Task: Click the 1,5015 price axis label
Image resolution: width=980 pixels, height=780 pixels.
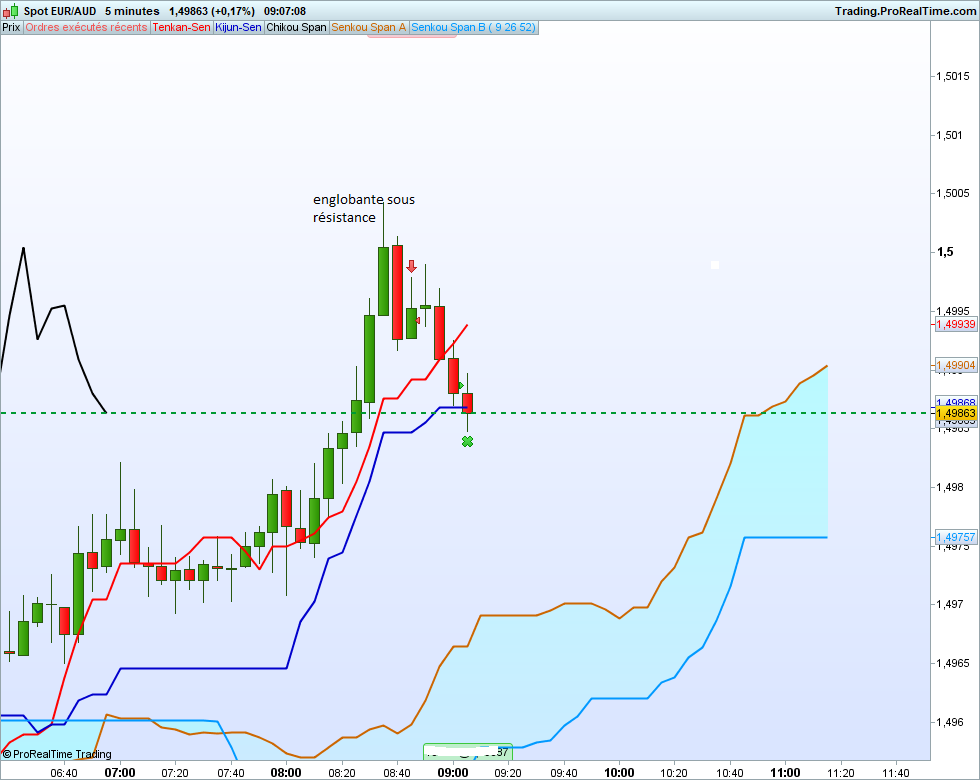Action: (953, 76)
